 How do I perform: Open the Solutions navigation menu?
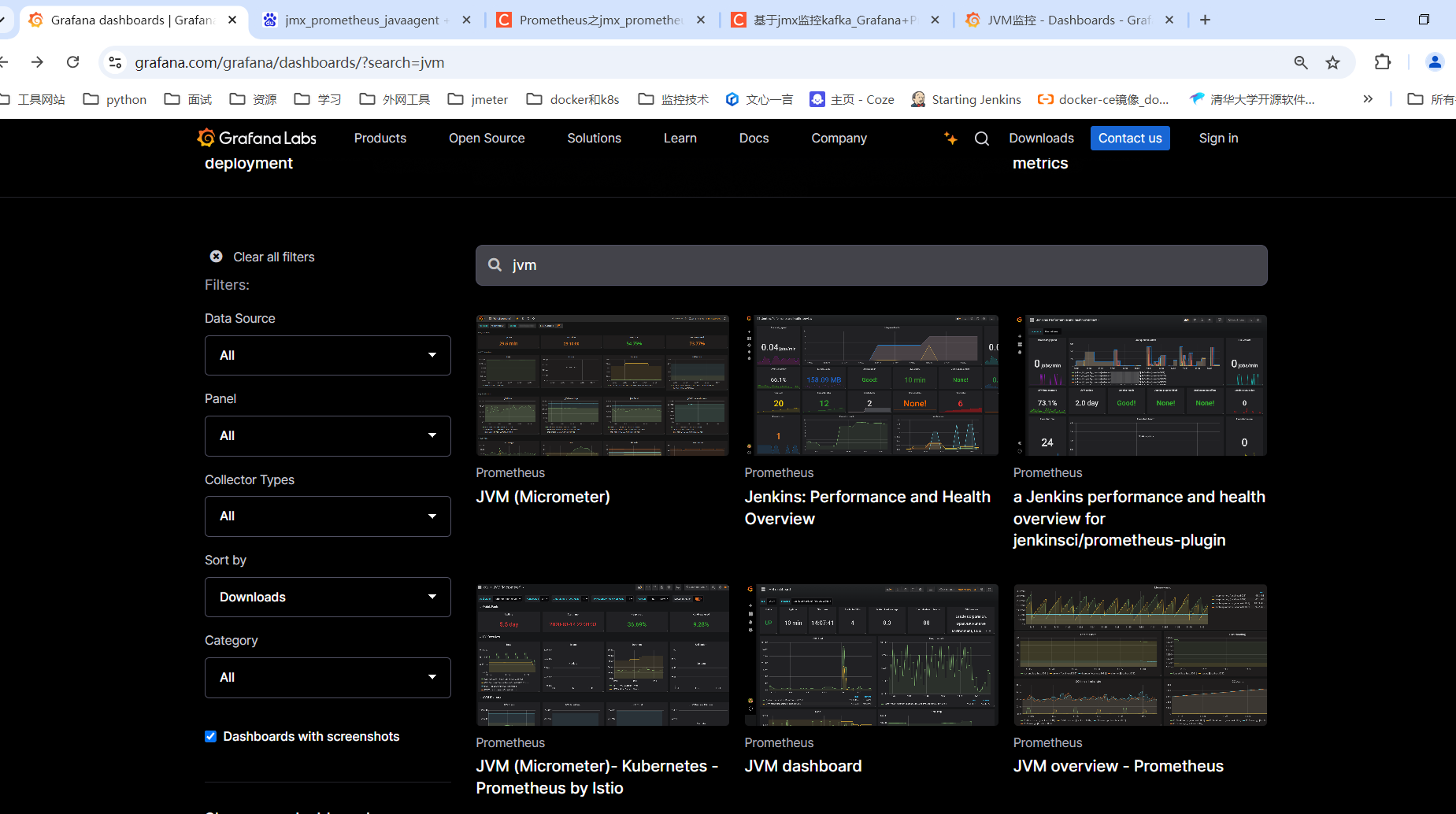tap(595, 139)
